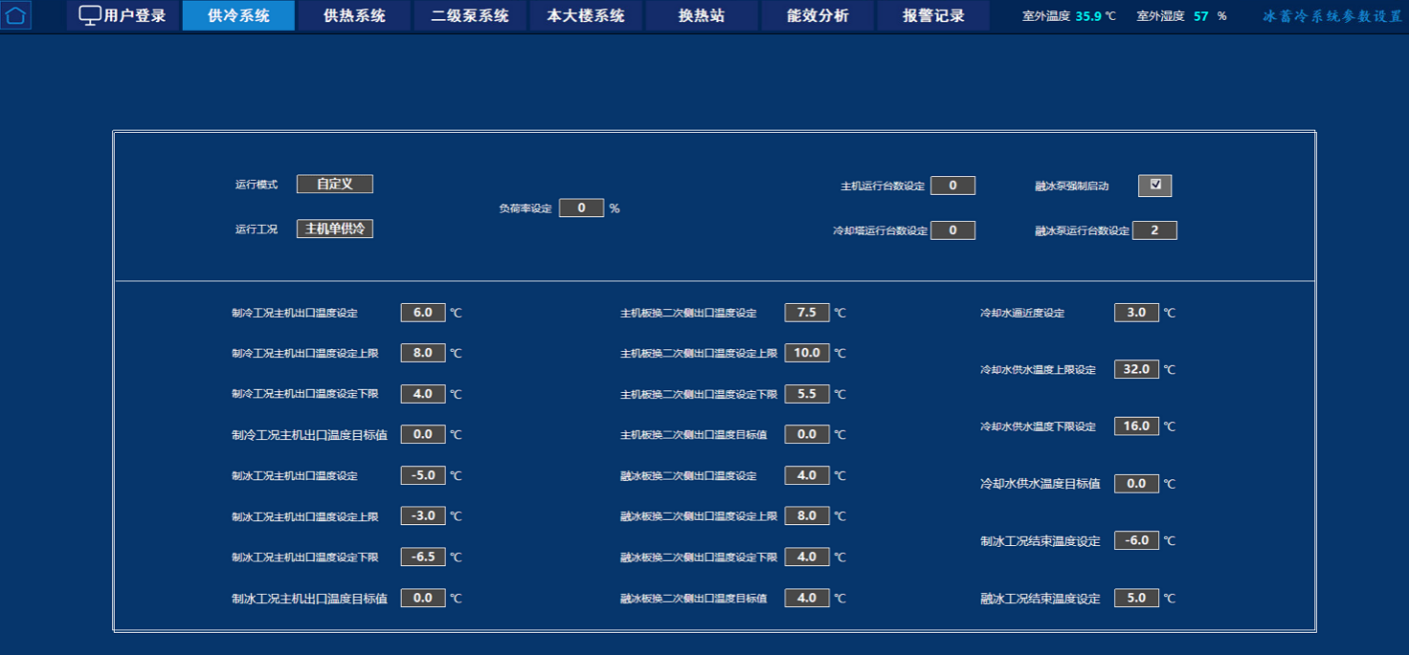This screenshot has width=1409, height=655.
Task: Edit the 主机运行台数设定 value box
Action: tap(953, 185)
